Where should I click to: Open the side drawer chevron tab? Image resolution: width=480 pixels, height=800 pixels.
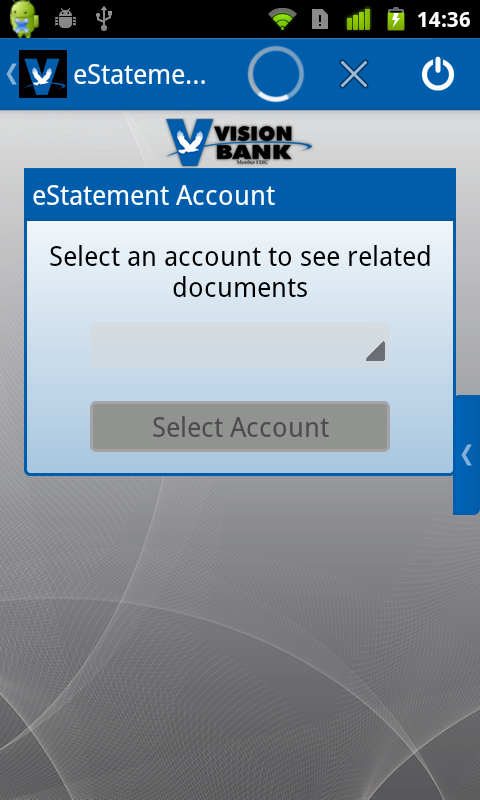tap(466, 455)
